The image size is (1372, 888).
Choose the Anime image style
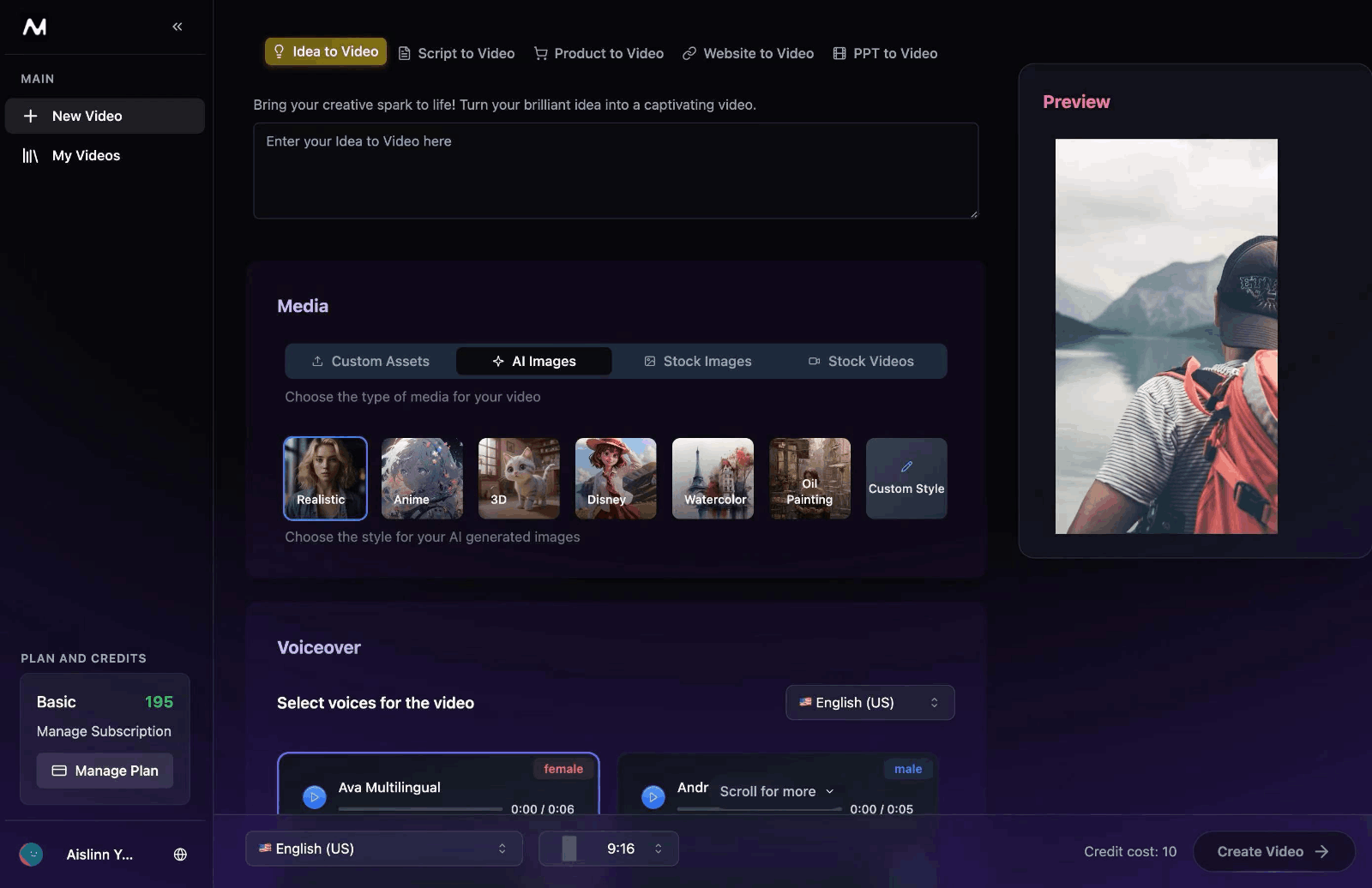pyautogui.click(x=422, y=478)
